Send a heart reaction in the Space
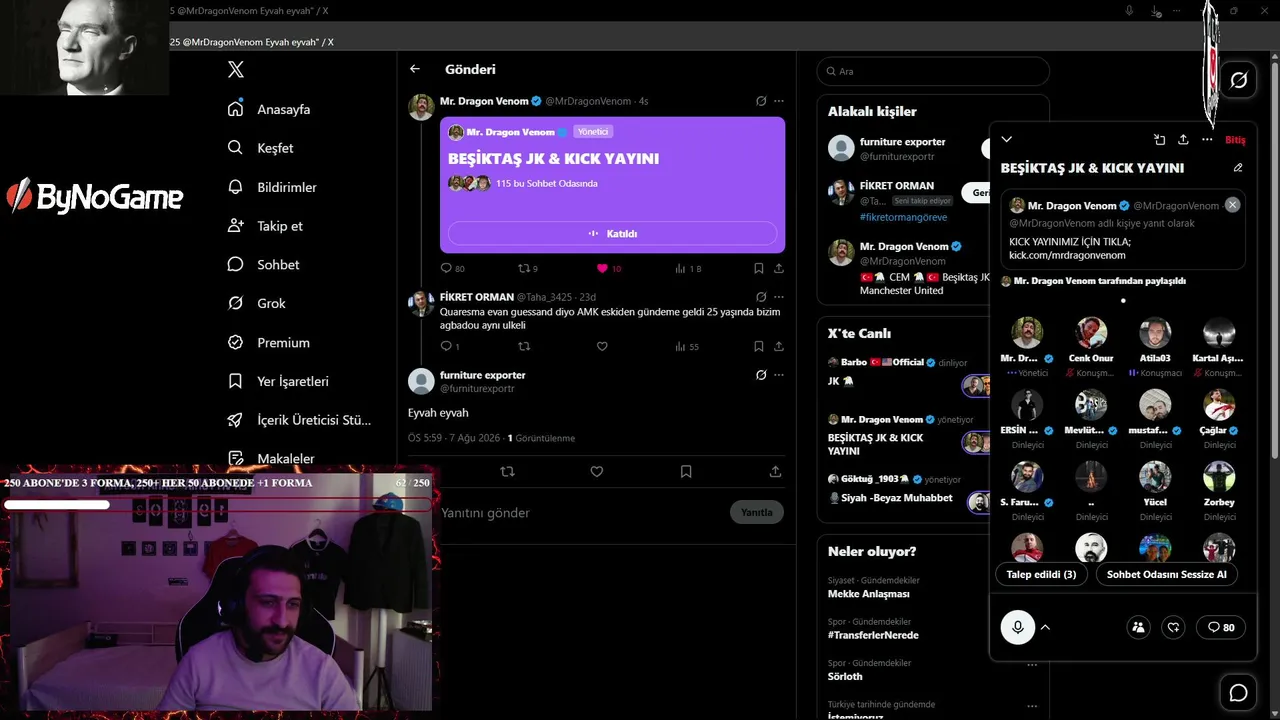 pos(1174,627)
